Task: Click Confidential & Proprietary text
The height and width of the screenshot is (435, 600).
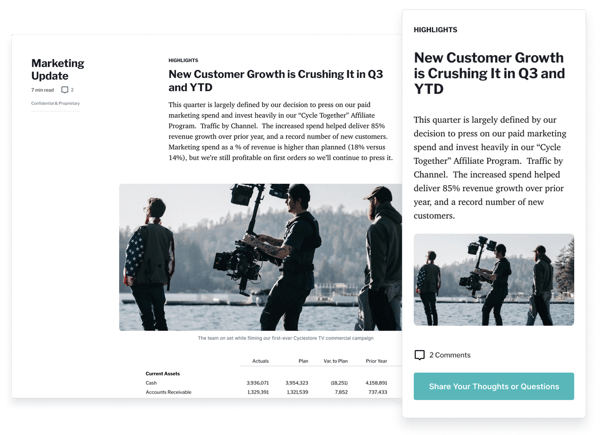Action: tap(55, 103)
